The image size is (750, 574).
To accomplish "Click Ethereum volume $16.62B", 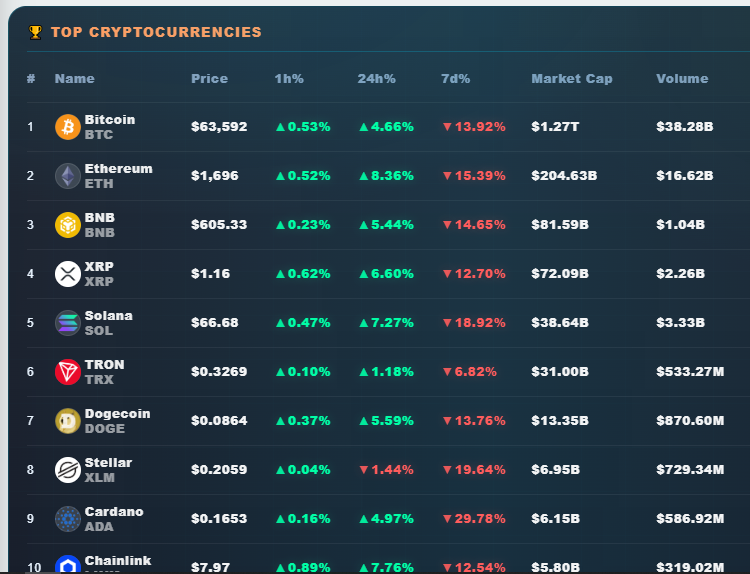I will coord(684,176).
